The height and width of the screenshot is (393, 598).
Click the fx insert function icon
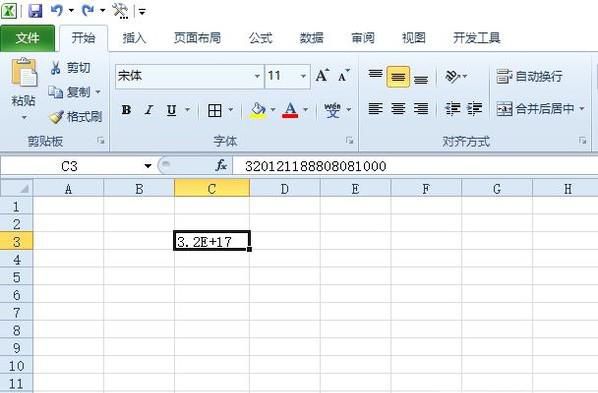pos(221,166)
